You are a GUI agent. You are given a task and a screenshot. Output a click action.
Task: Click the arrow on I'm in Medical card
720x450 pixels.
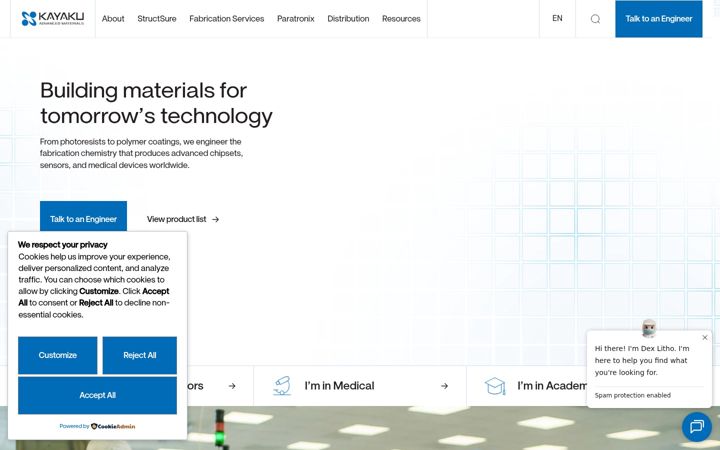click(x=444, y=386)
